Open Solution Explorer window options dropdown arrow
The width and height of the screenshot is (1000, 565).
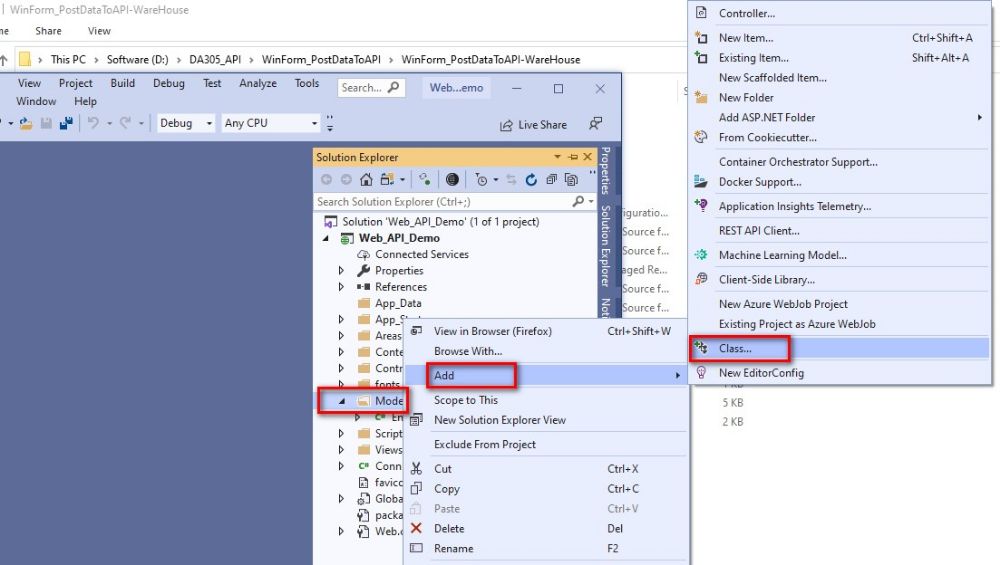pos(557,157)
